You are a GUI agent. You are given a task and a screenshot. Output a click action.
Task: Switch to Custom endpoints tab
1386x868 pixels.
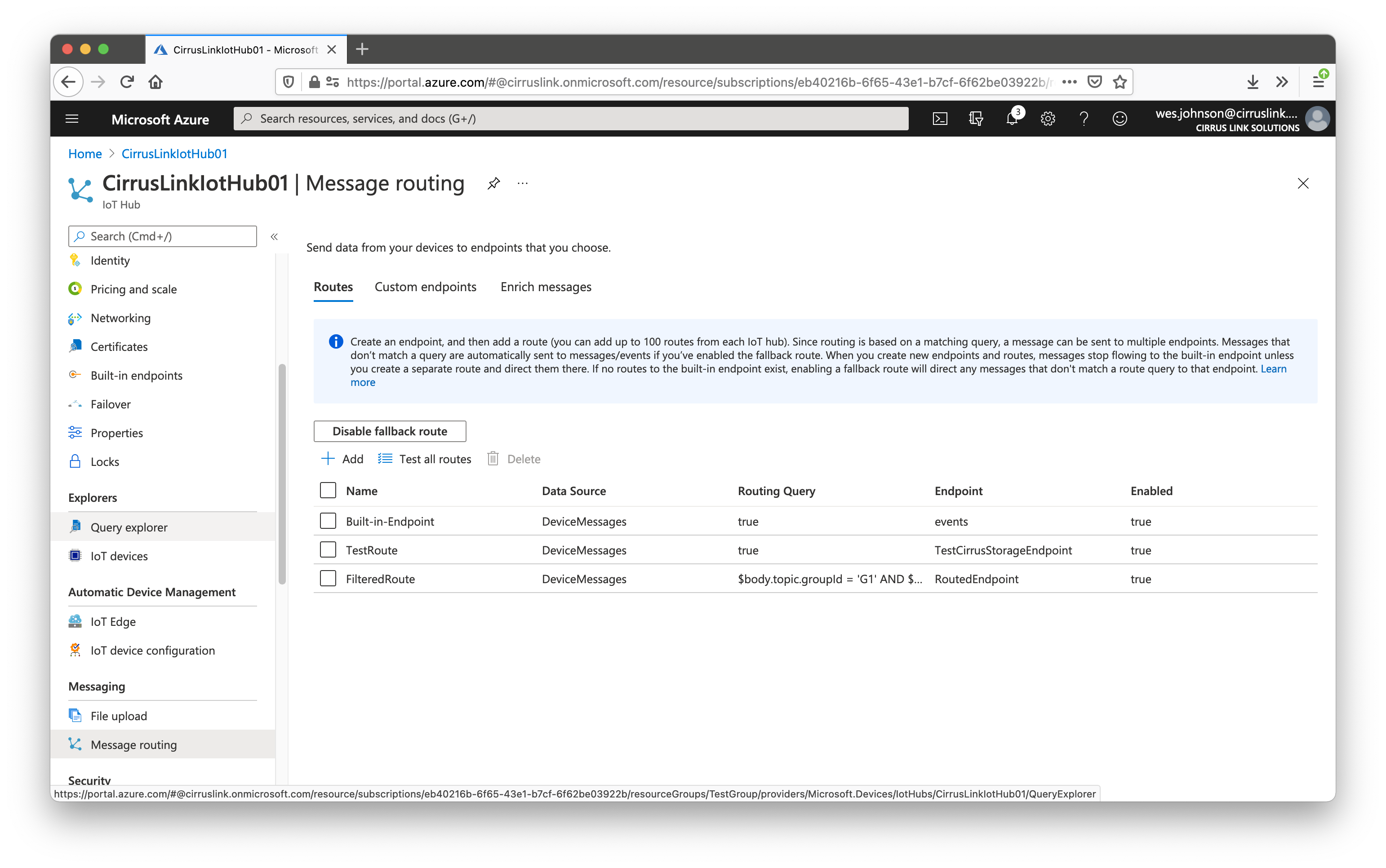[426, 287]
